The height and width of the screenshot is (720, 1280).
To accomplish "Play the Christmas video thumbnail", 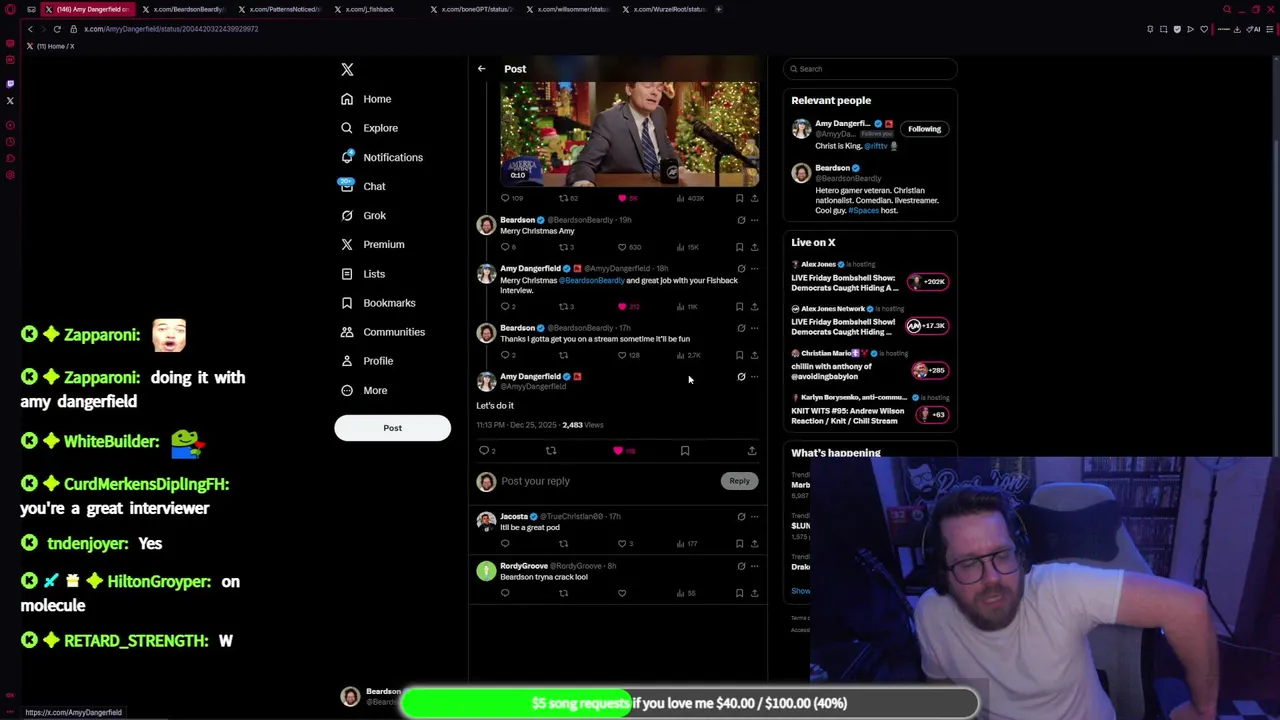I will (630, 134).
